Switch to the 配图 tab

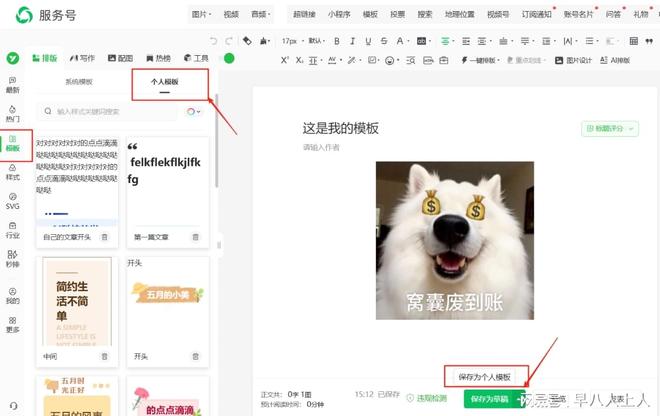(x=120, y=58)
